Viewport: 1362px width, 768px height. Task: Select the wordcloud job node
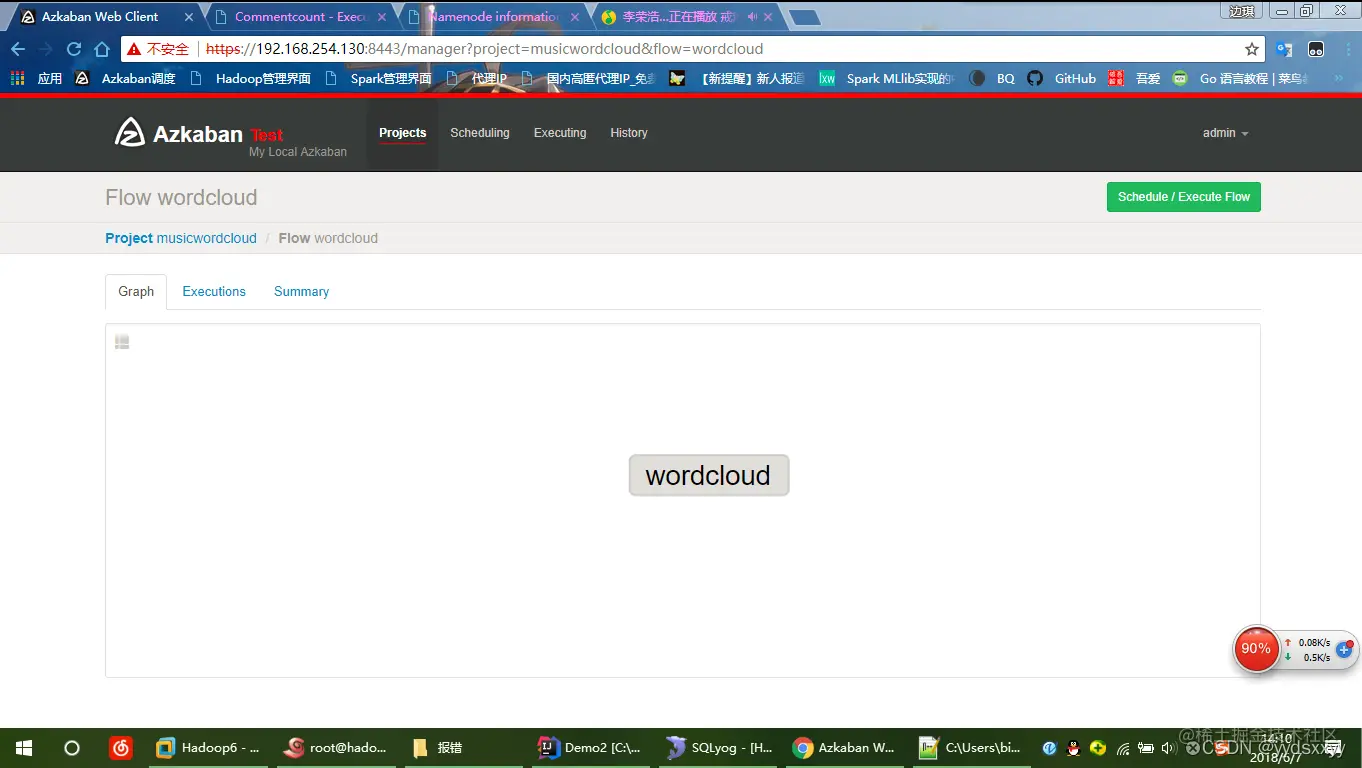[x=709, y=475]
